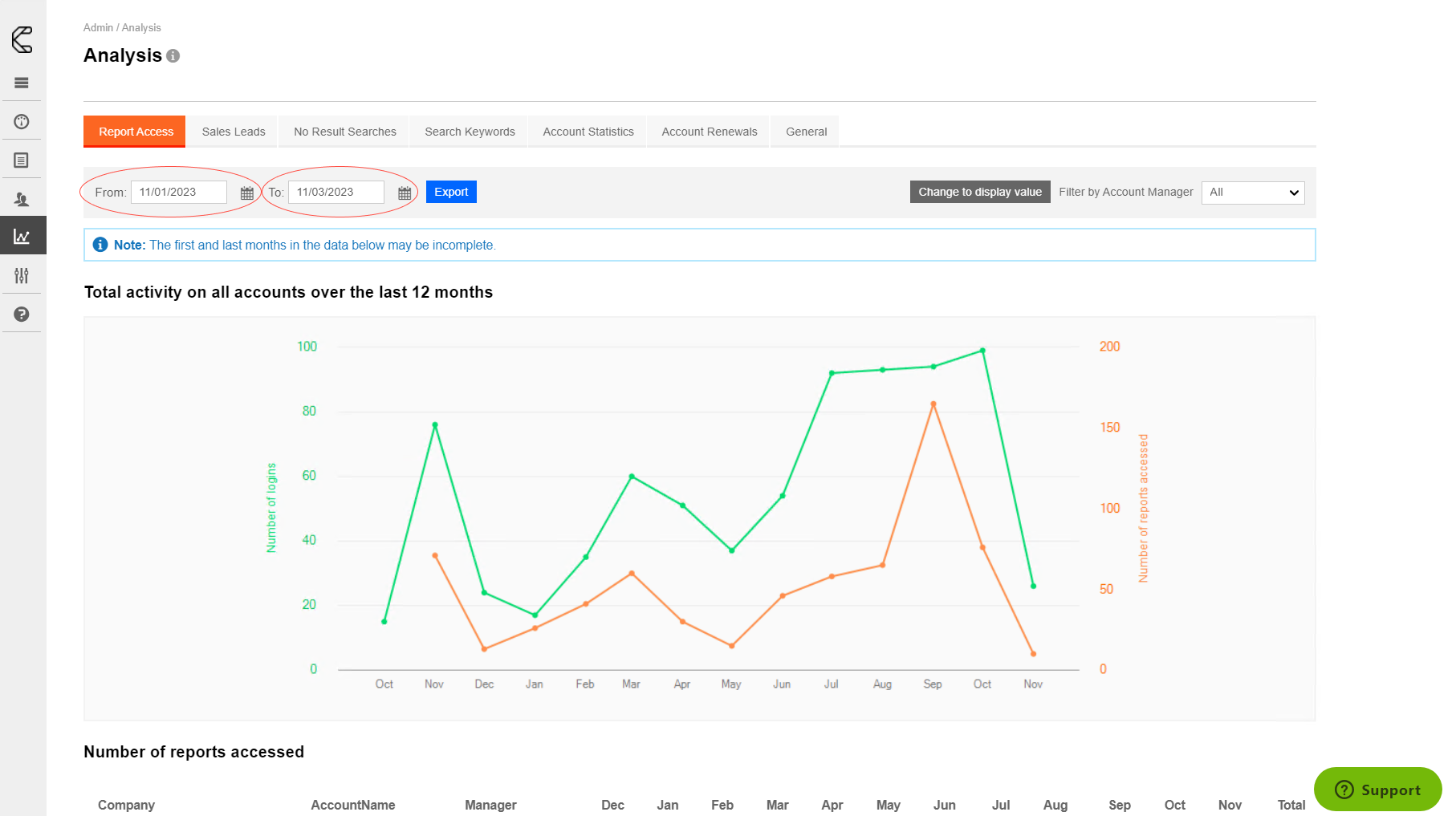Click the info icon beside Analysis title

point(173,56)
